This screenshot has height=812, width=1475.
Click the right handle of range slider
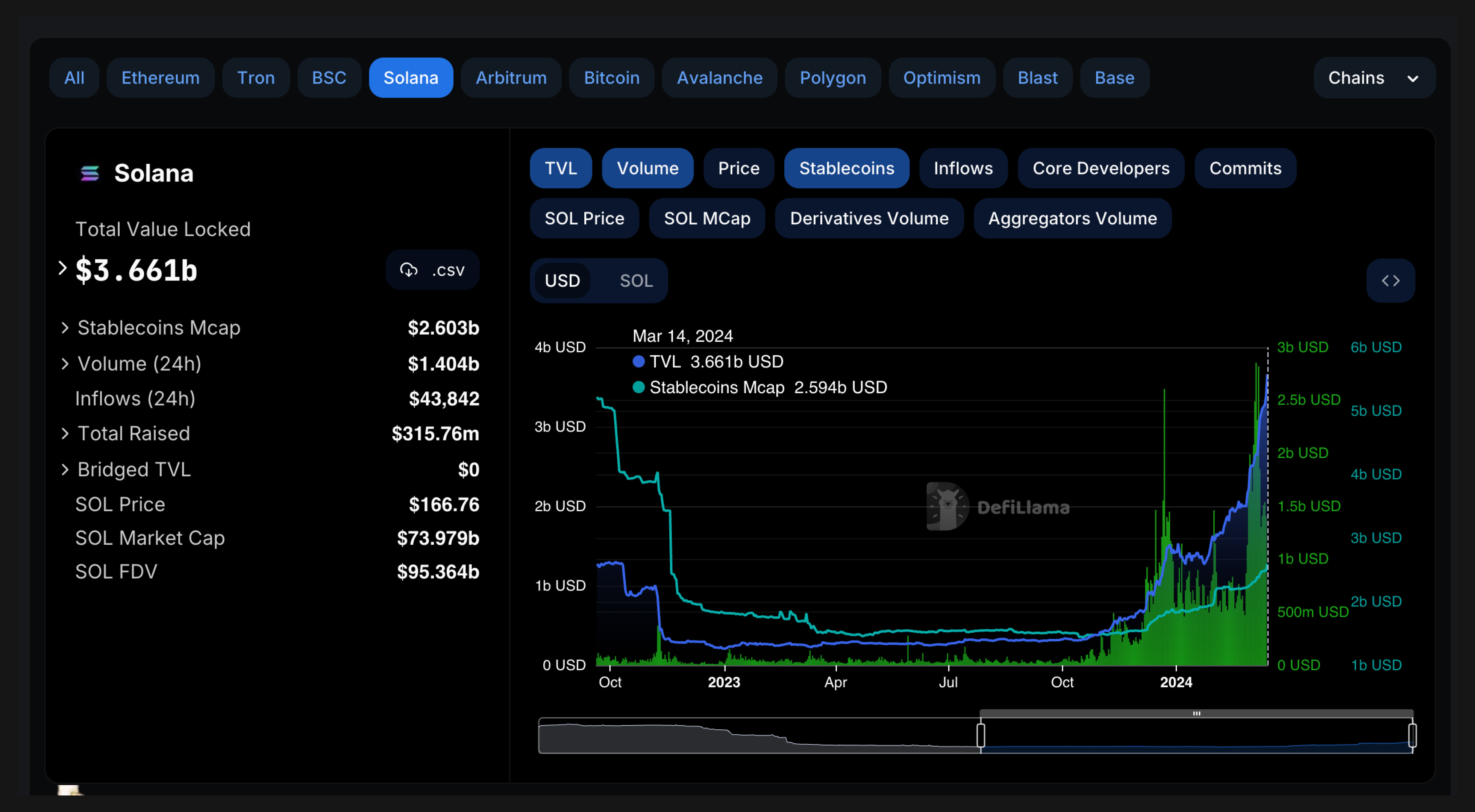[x=1412, y=735]
